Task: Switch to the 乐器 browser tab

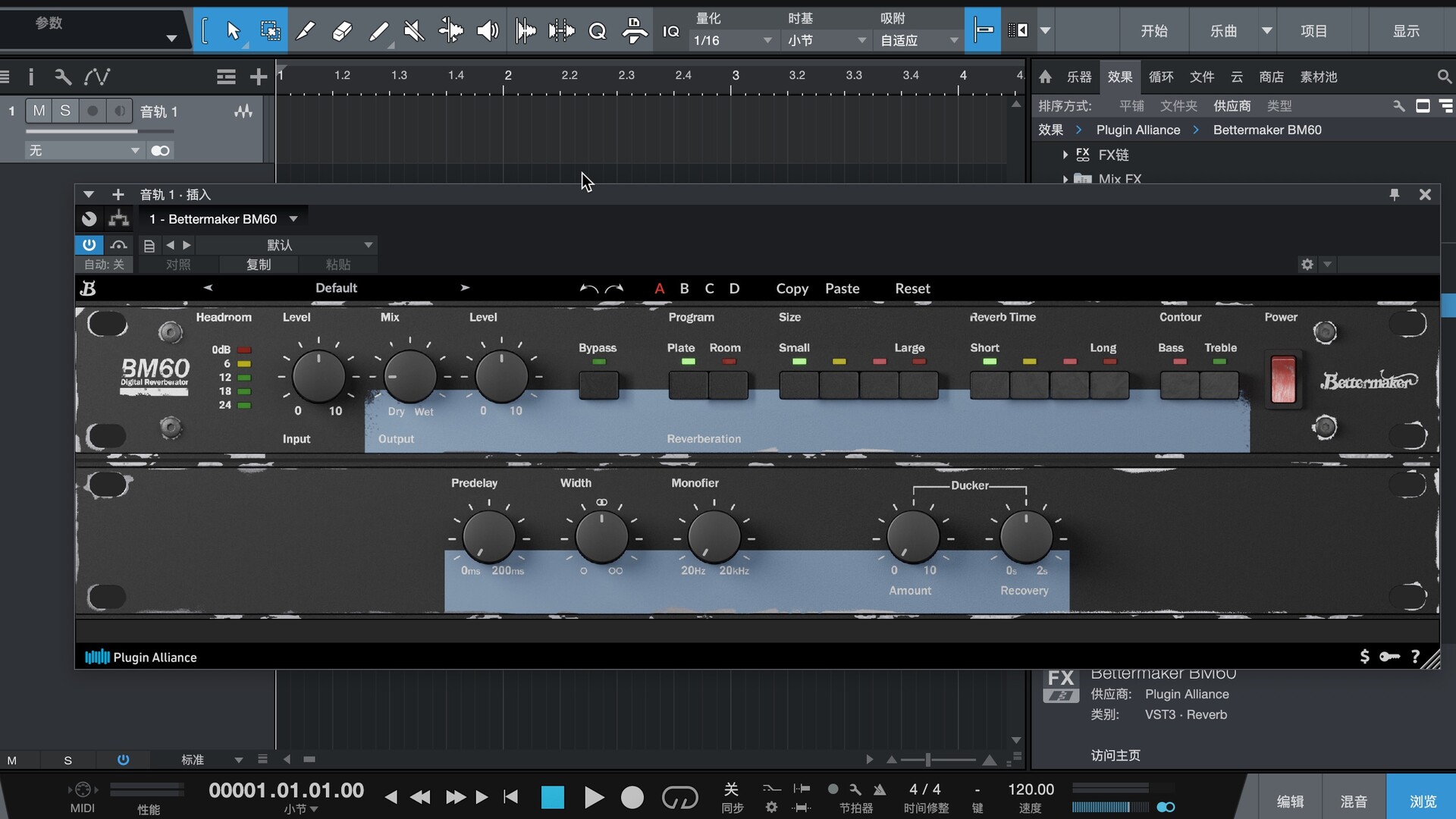Action: [x=1079, y=77]
